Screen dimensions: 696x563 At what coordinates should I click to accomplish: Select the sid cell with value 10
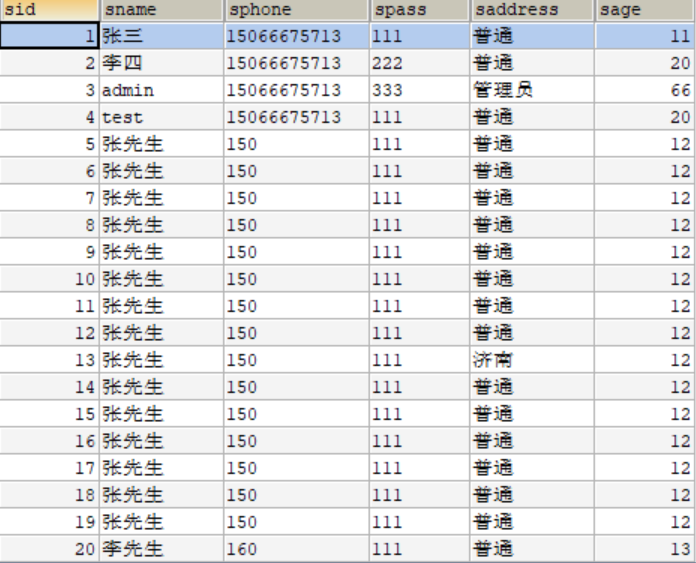[x=49, y=279]
